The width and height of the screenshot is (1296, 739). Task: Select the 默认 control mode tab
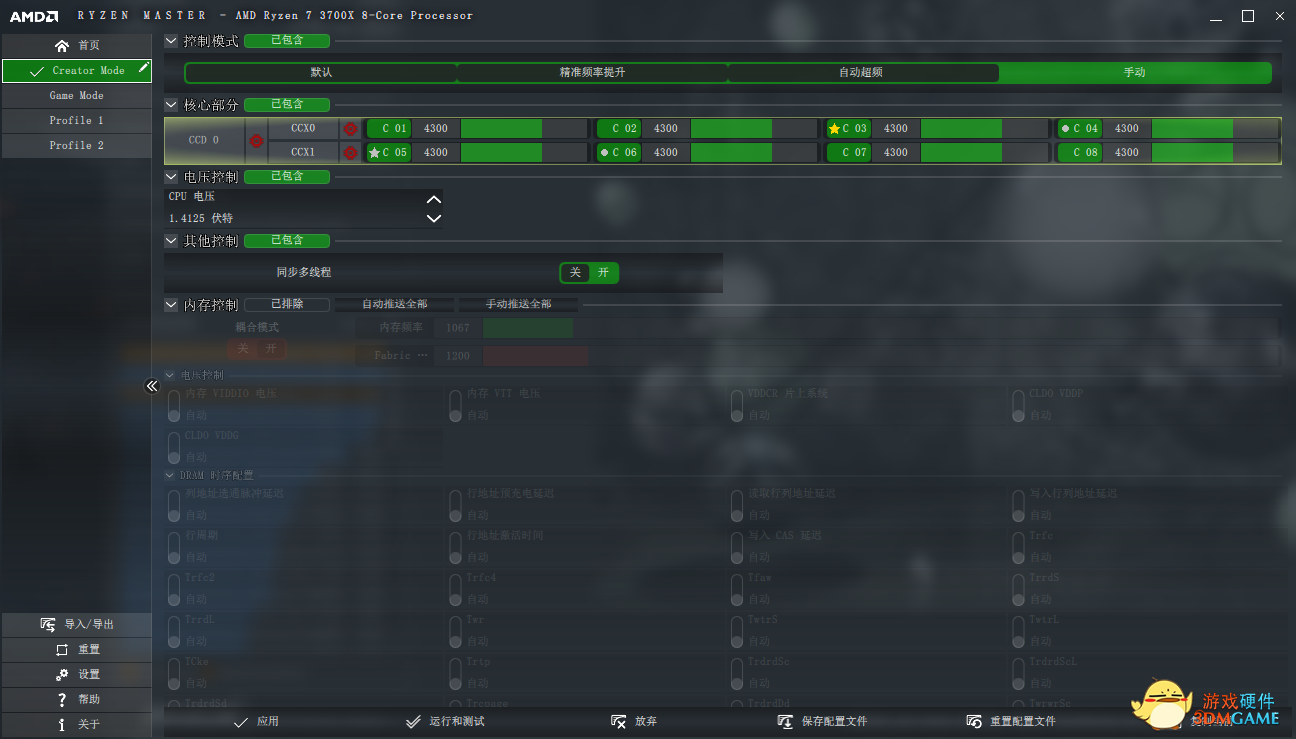point(321,73)
